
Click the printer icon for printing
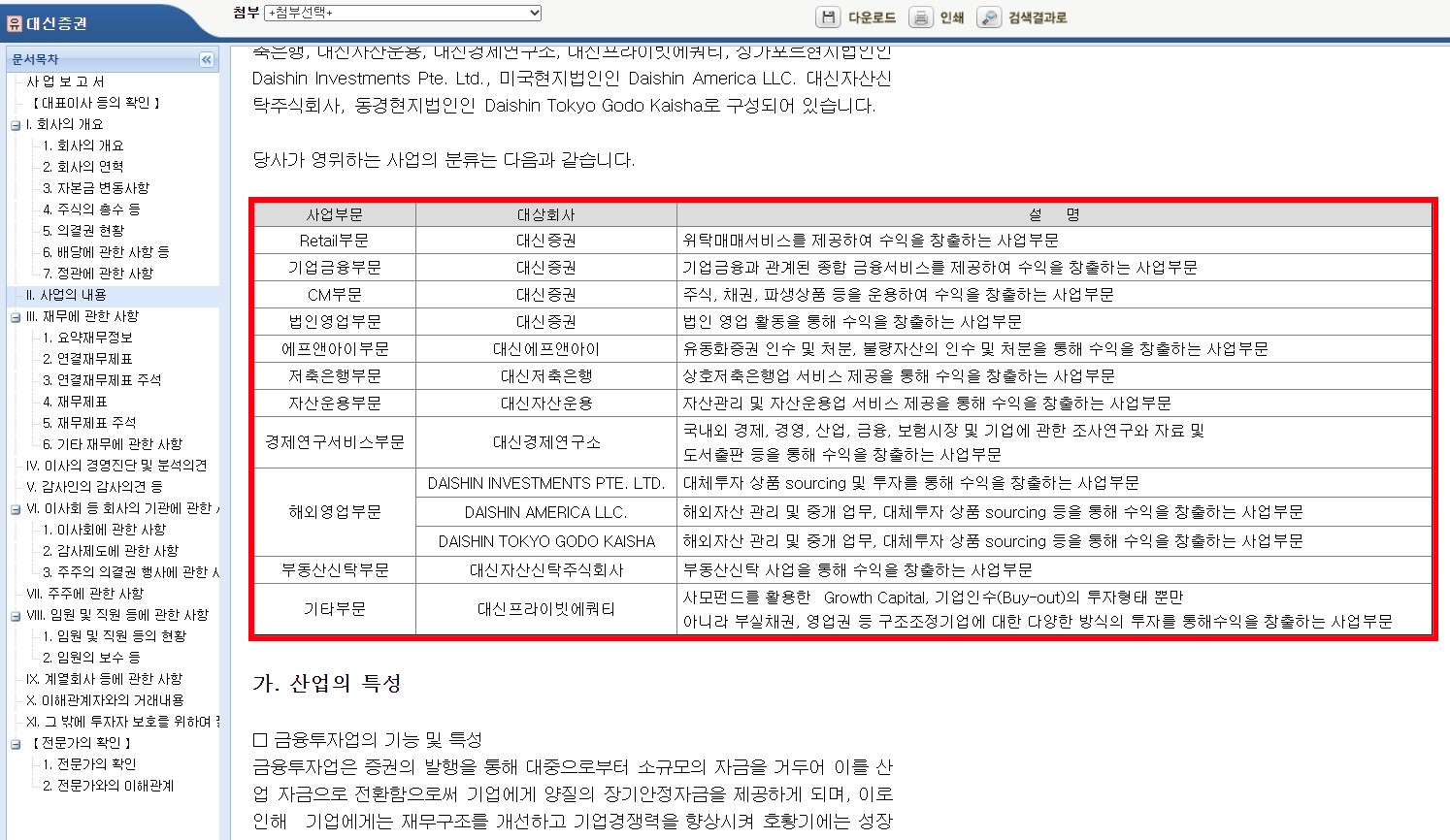tap(920, 17)
